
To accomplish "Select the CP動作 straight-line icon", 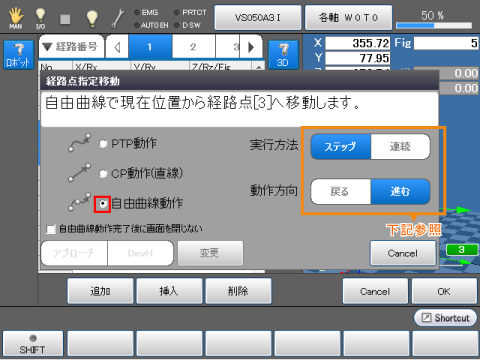I will click(79, 173).
